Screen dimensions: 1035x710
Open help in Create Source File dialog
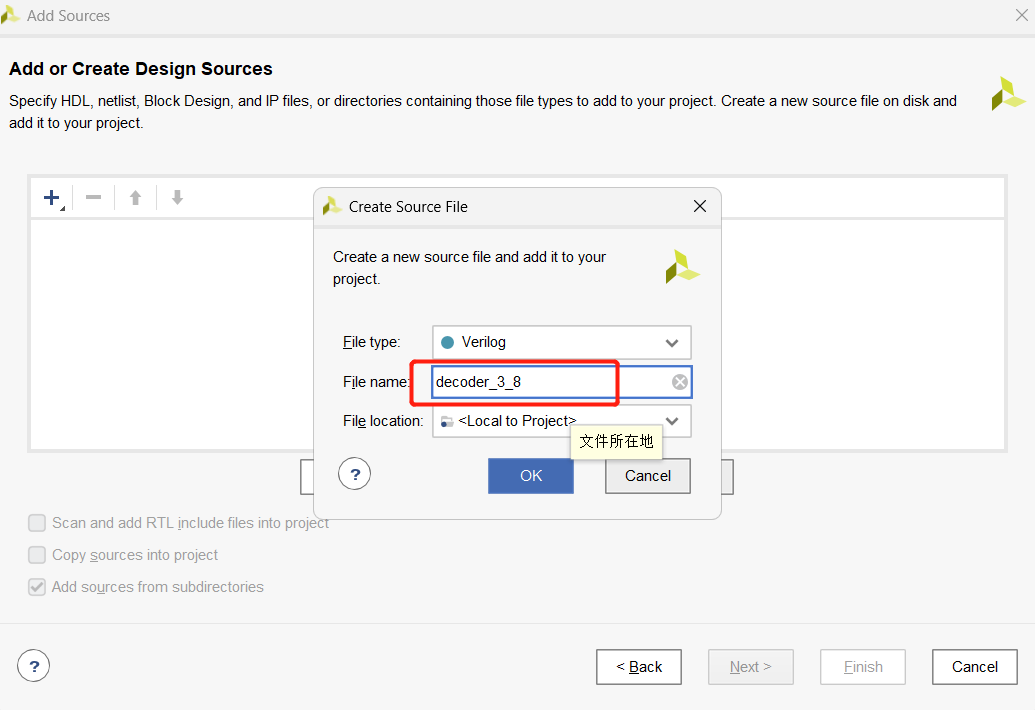click(354, 474)
